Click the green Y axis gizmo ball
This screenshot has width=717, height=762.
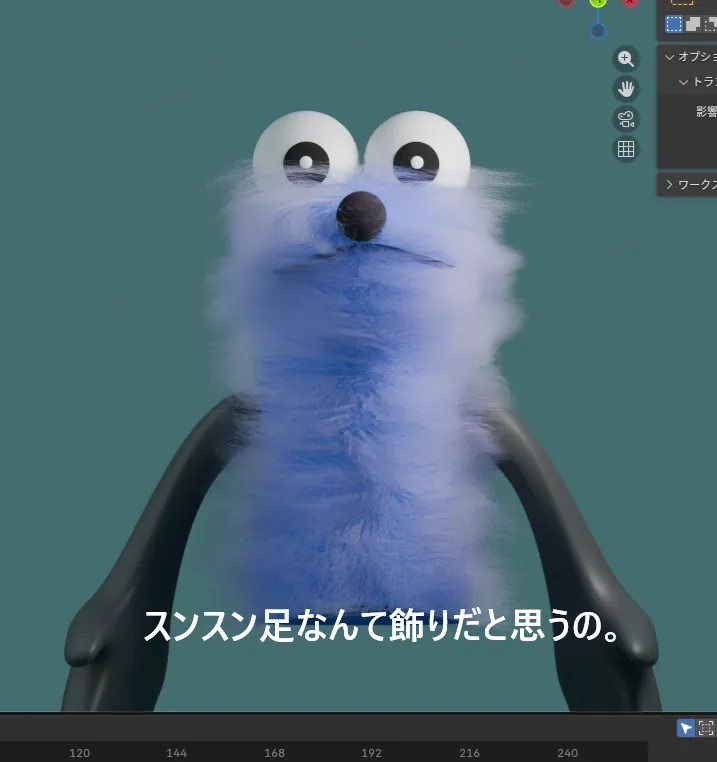pyautogui.click(x=598, y=2)
